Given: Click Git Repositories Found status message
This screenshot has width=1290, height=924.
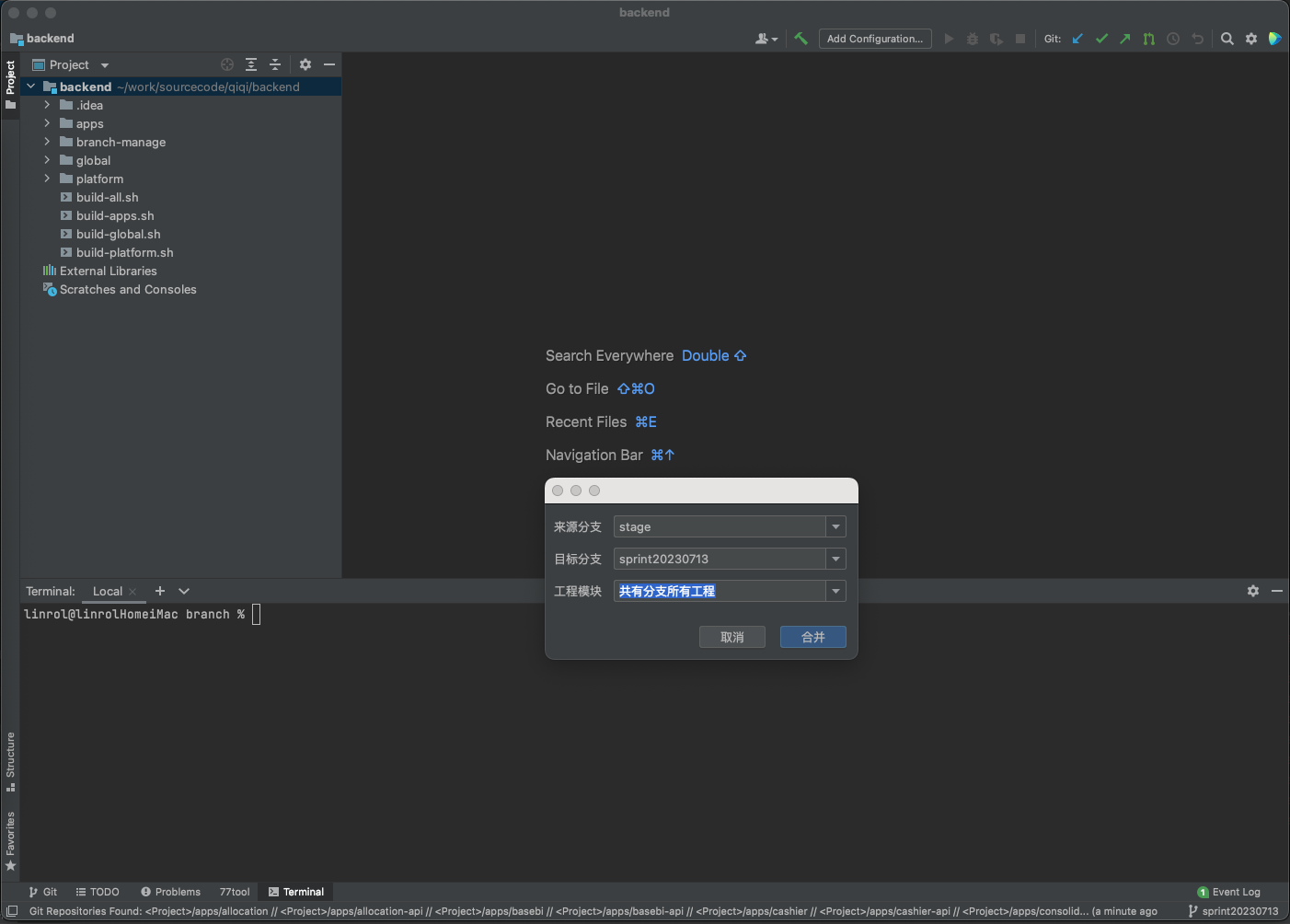Looking at the screenshot, I should [593, 911].
